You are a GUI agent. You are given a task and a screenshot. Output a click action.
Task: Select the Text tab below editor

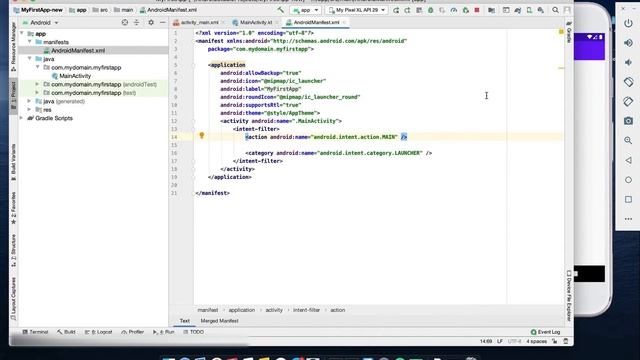click(x=184, y=321)
